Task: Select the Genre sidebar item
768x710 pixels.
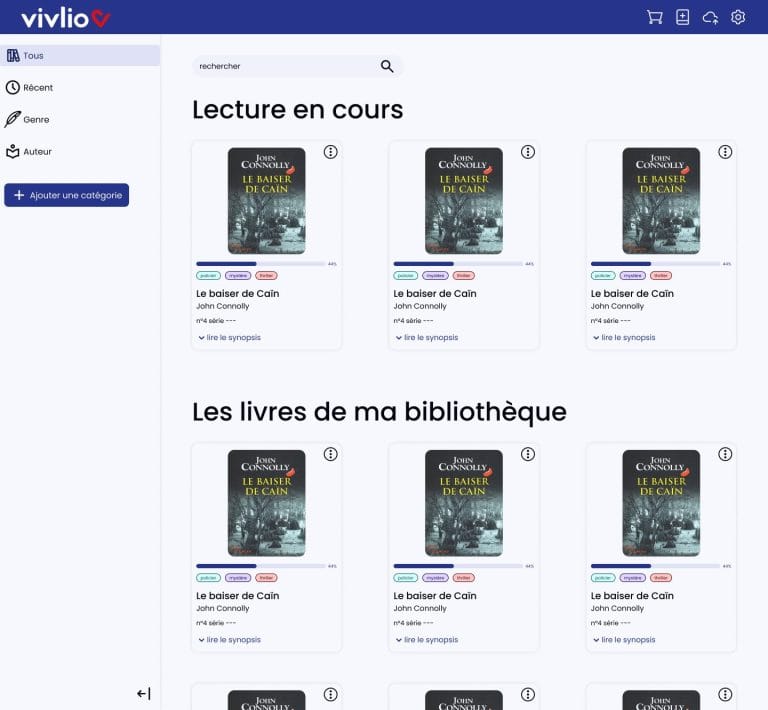Action: point(80,119)
